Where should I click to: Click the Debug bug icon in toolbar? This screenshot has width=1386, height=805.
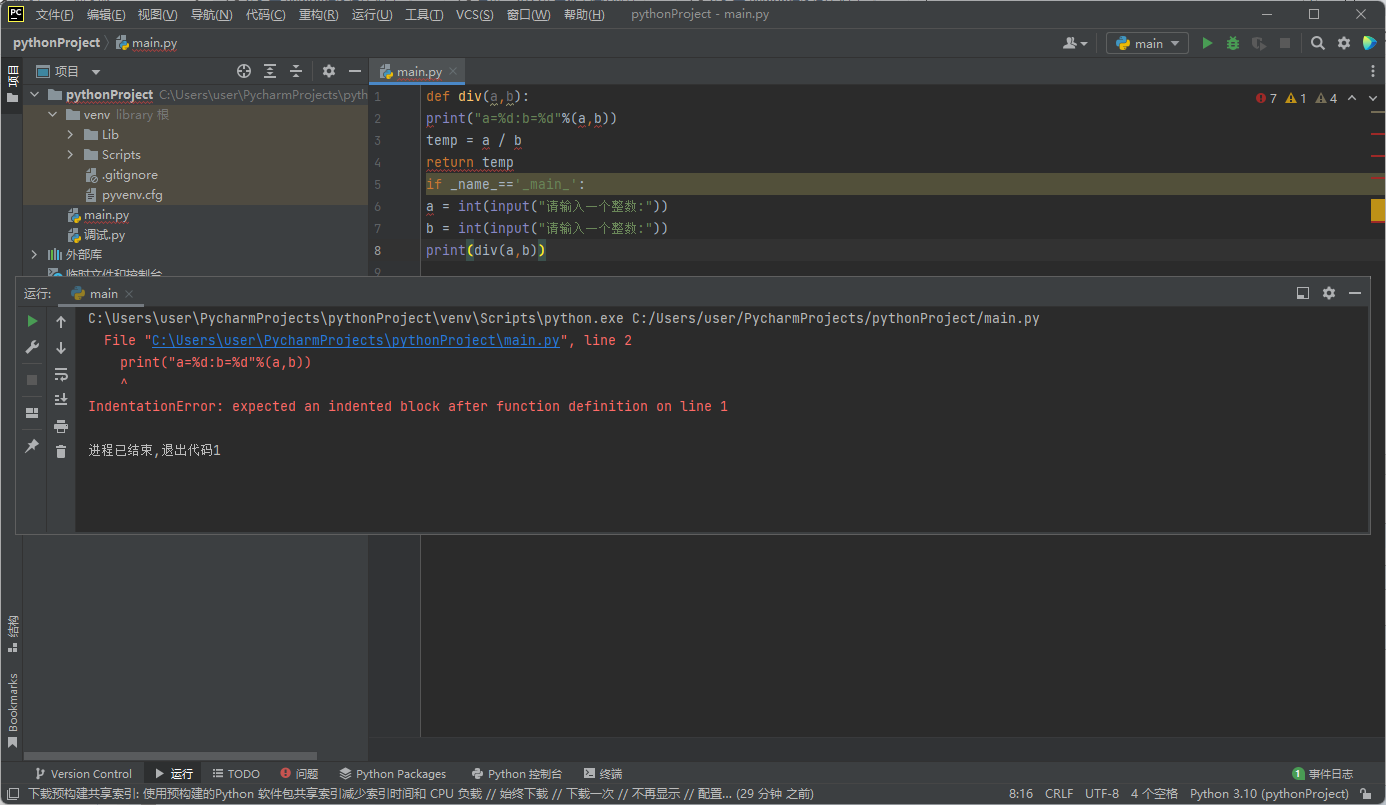pos(1233,43)
